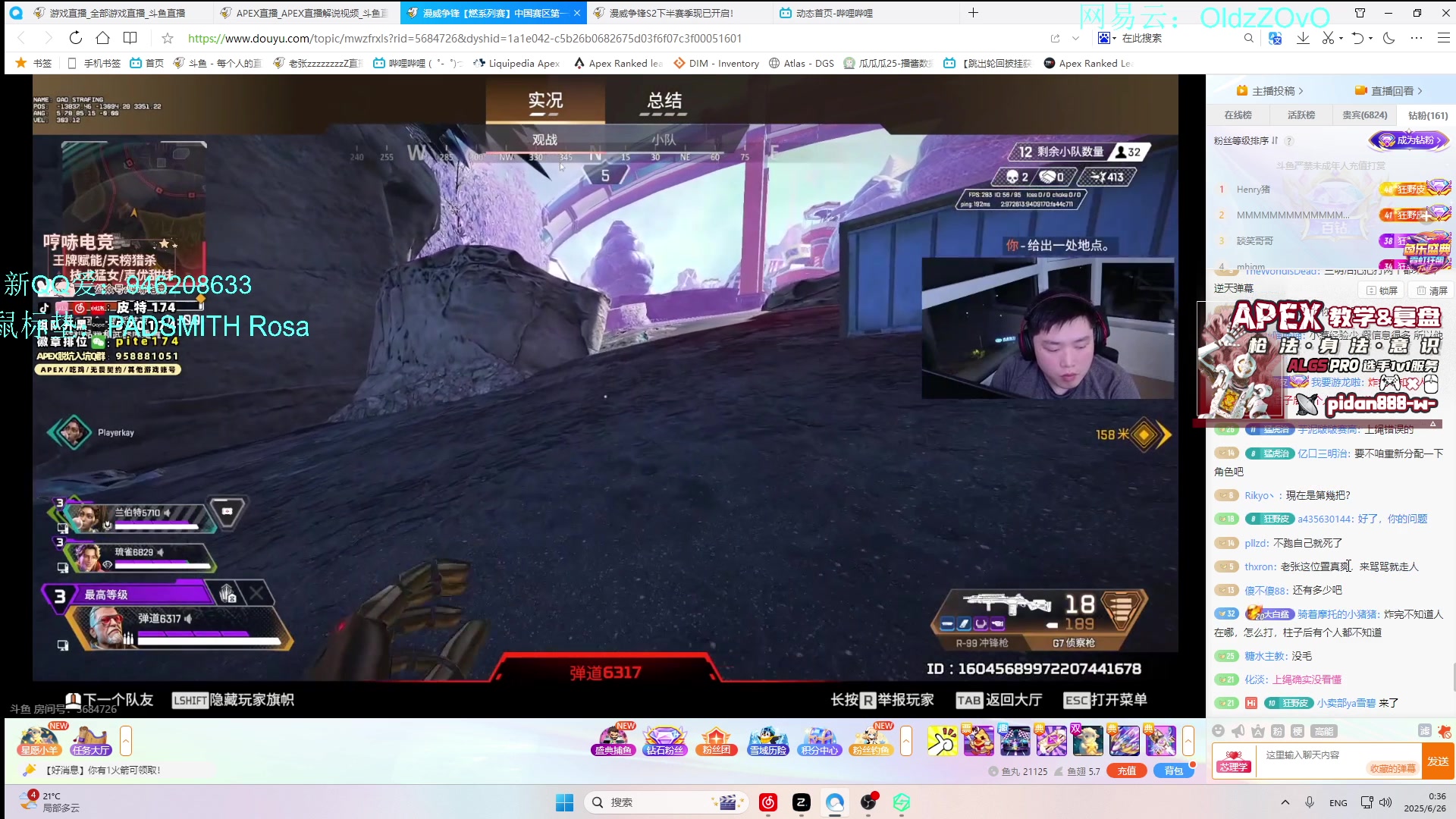Open the 粉丝钓鱼 fan fishing icon
Screen dimensions: 1456x819
(x=871, y=740)
